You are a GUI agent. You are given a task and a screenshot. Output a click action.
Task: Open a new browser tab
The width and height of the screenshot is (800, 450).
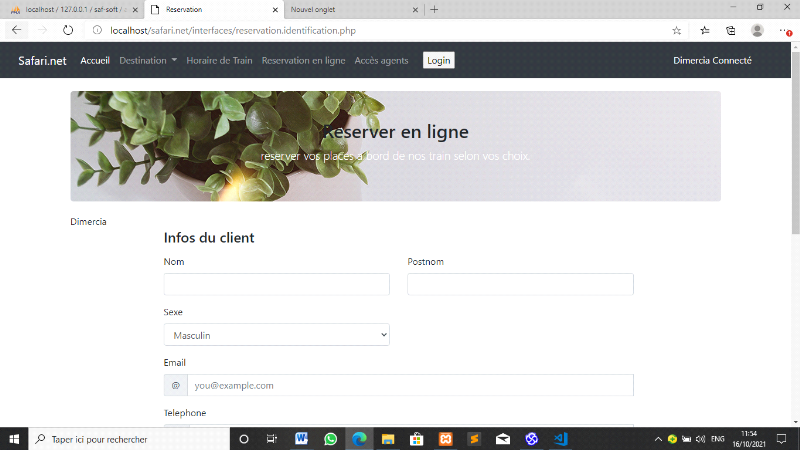434,9
